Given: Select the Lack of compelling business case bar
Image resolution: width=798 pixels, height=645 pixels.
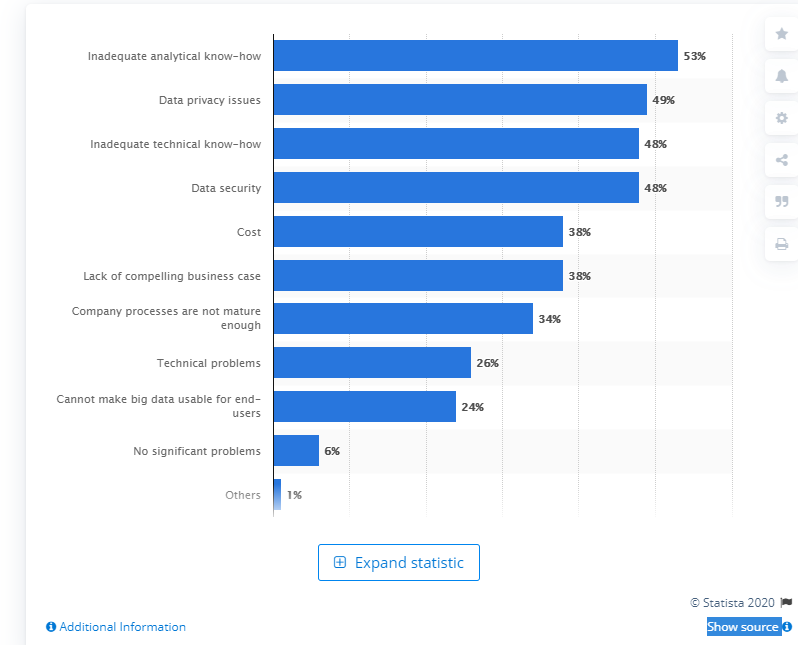Looking at the screenshot, I should [x=418, y=275].
